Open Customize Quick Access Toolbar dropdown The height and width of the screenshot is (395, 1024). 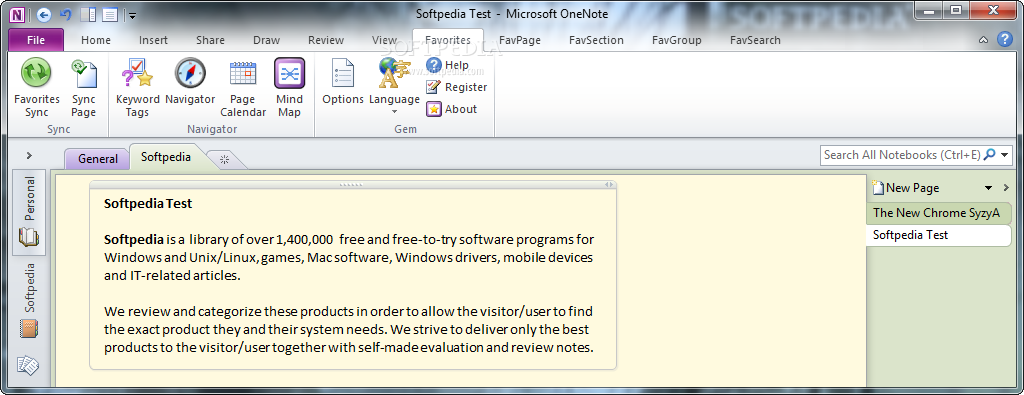tap(132, 15)
